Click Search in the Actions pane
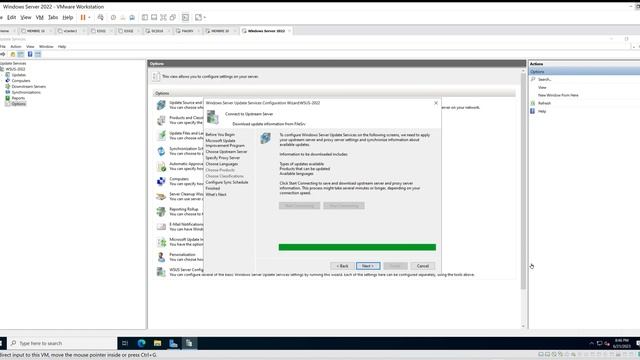The width and height of the screenshot is (640, 360). click(x=544, y=79)
